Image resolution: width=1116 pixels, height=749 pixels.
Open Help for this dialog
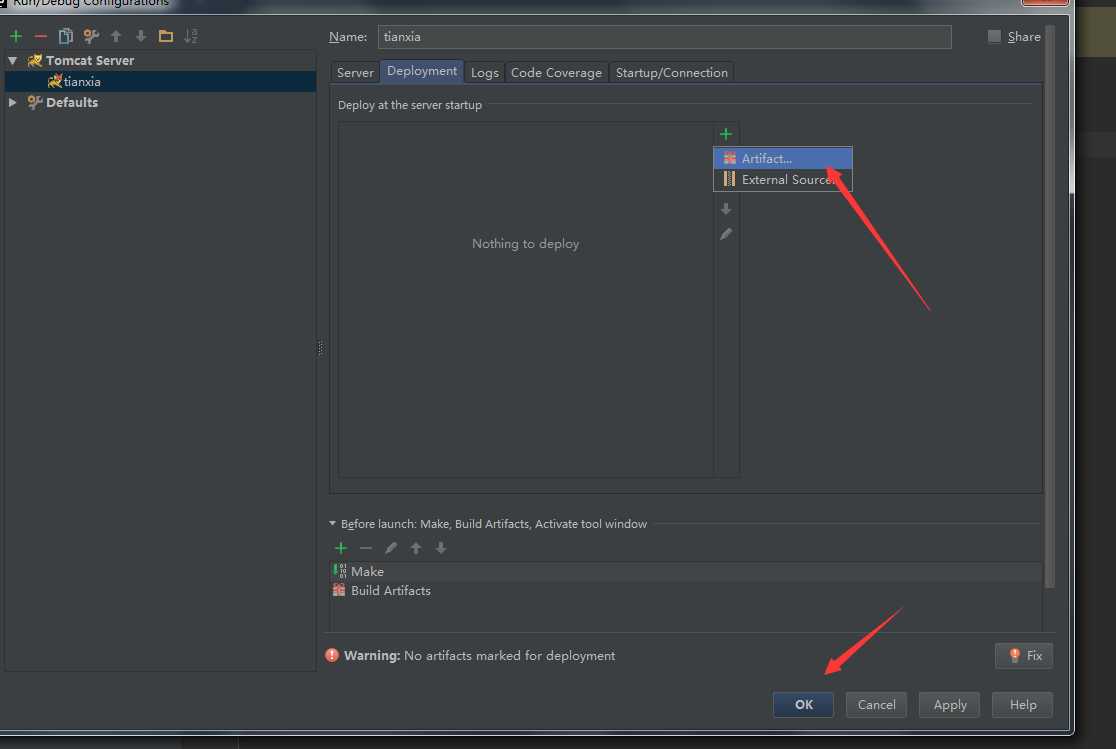[1023, 705]
